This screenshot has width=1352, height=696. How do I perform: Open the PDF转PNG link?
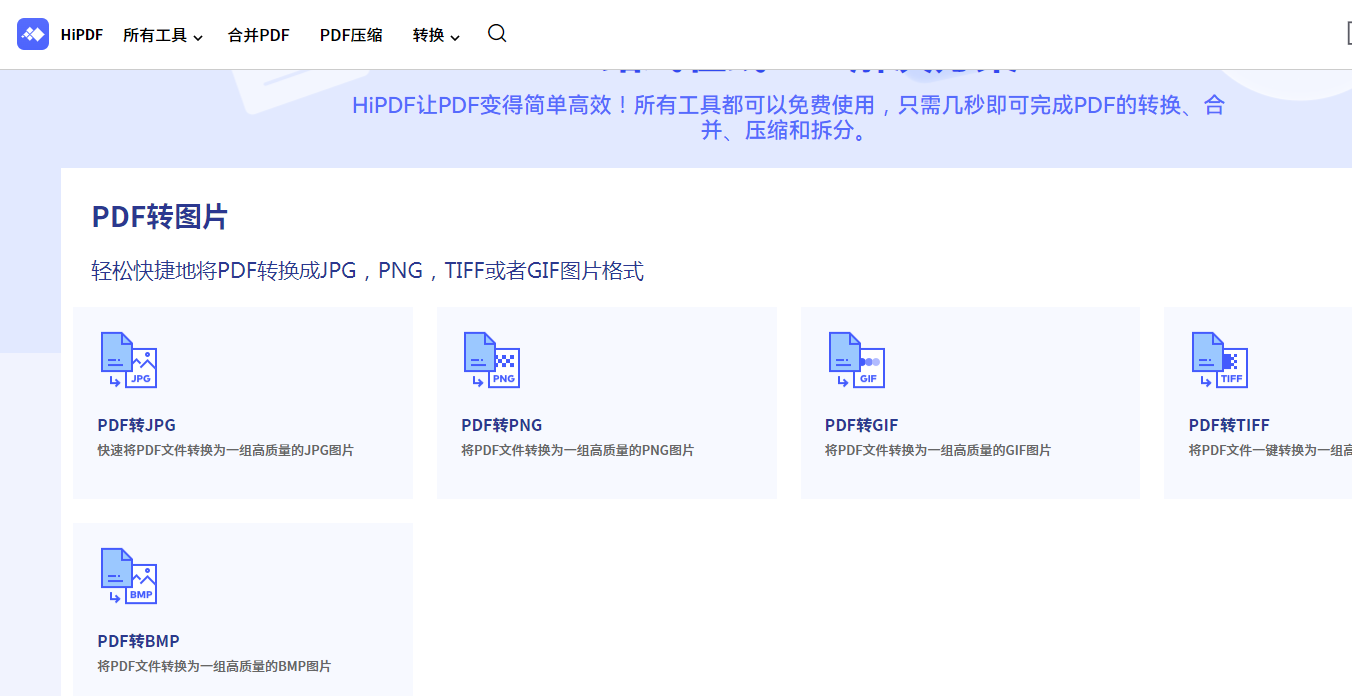click(502, 424)
